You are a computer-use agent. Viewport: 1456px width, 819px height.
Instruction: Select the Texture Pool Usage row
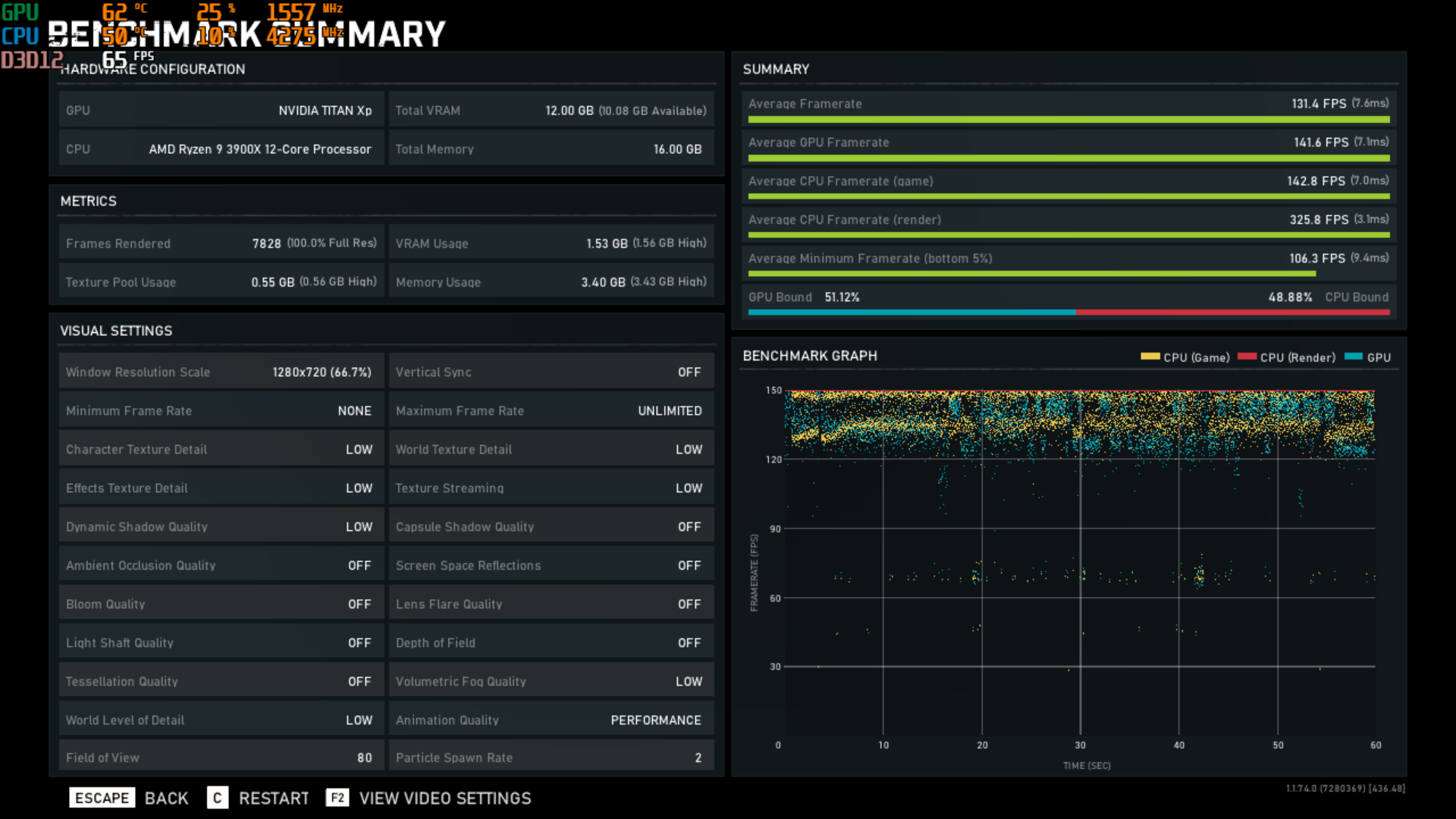[x=221, y=281]
